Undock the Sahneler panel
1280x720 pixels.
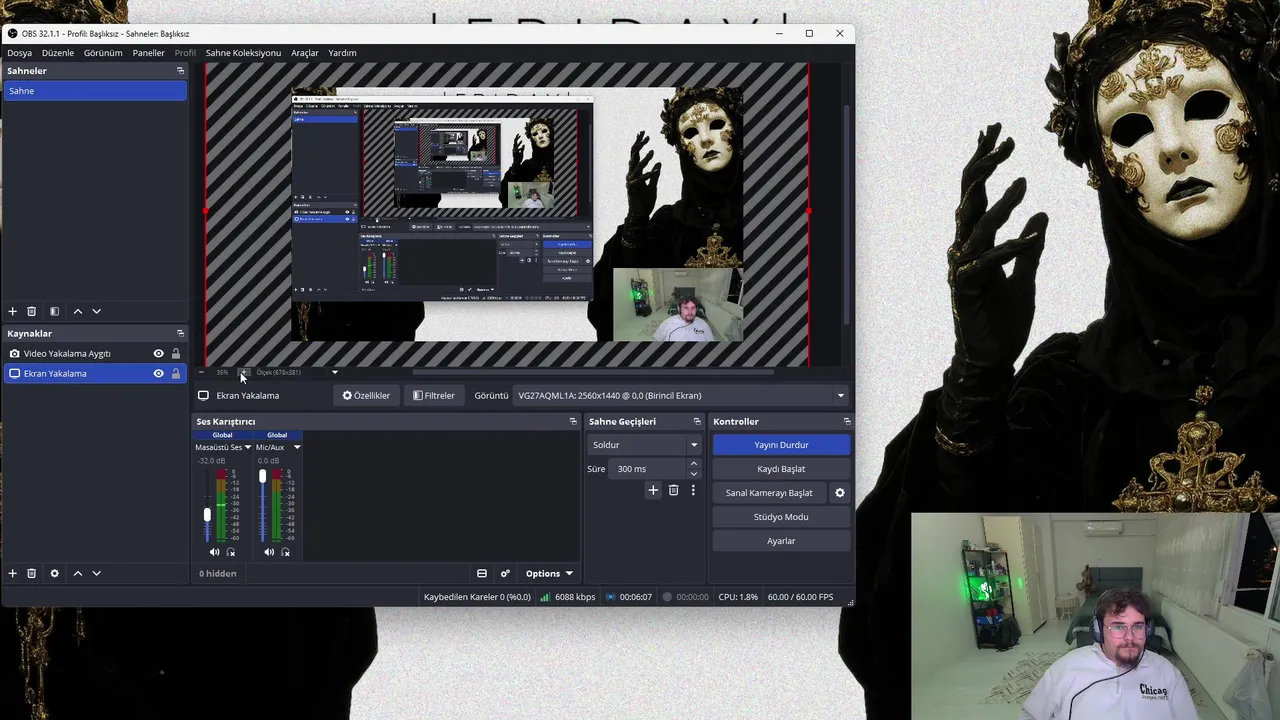tap(180, 71)
